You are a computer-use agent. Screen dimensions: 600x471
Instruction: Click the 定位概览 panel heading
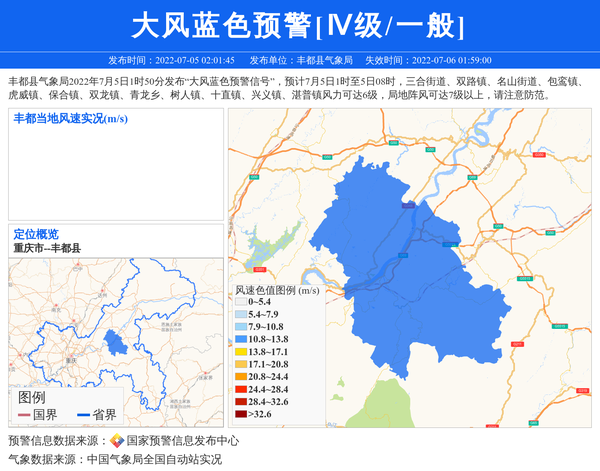pyautogui.click(x=36, y=234)
